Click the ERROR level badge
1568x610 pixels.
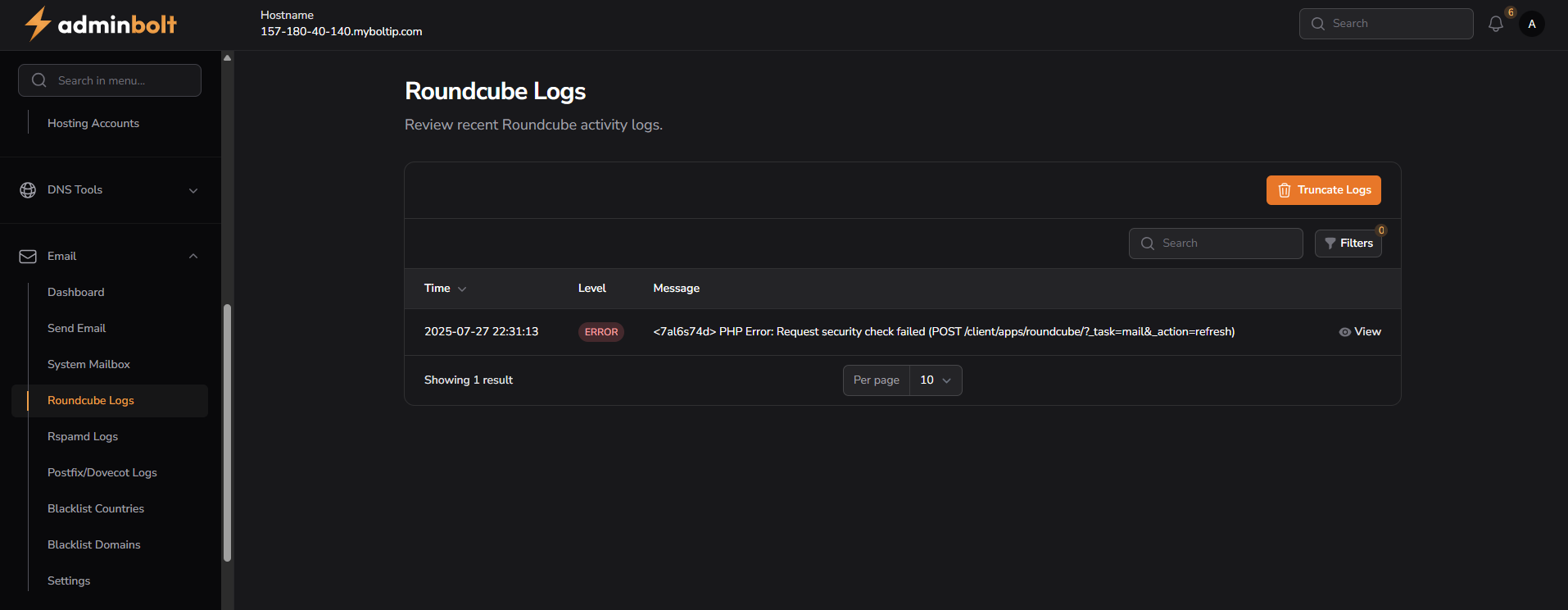[x=601, y=332]
